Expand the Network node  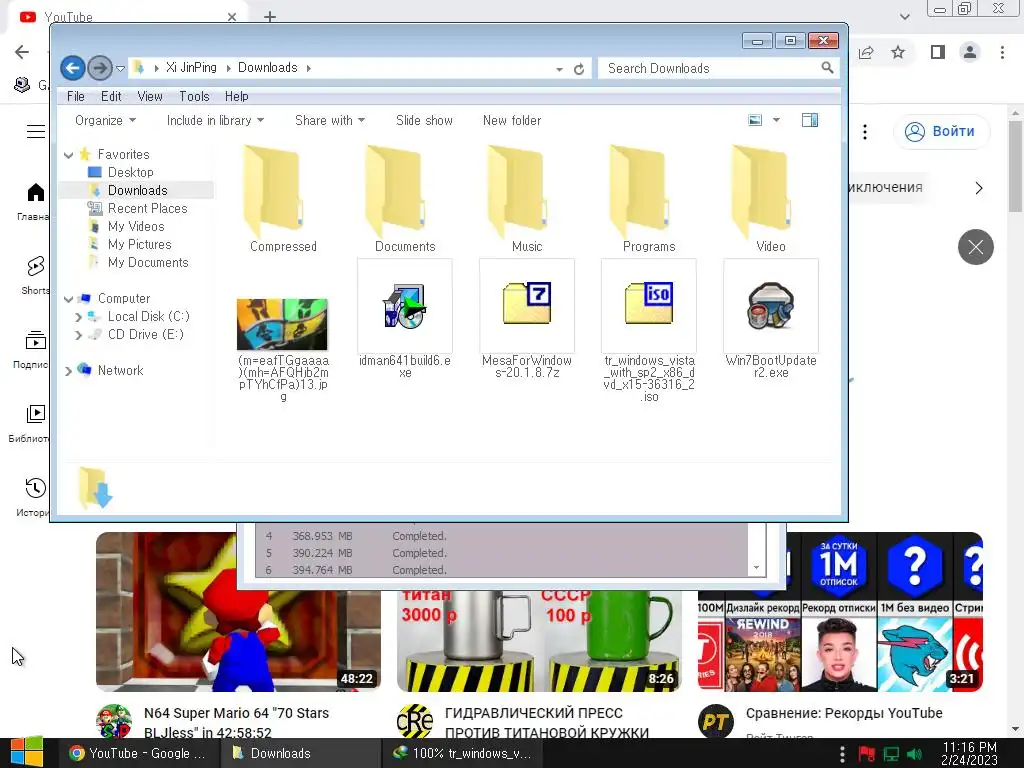(69, 371)
